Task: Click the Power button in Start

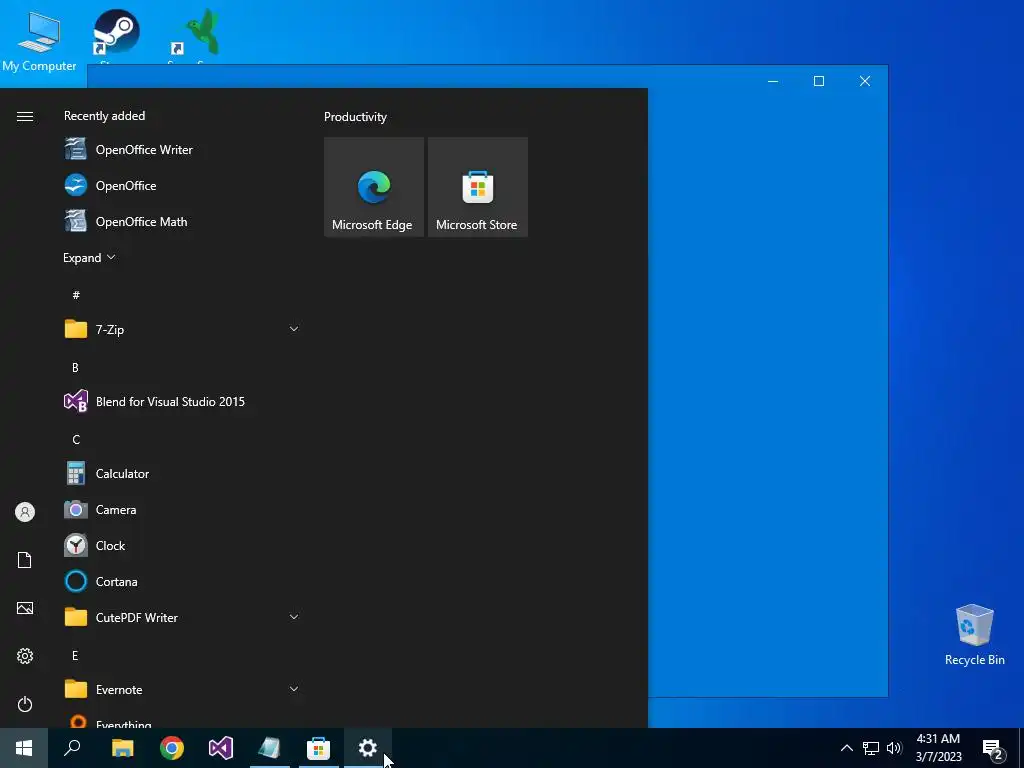Action: [x=25, y=704]
